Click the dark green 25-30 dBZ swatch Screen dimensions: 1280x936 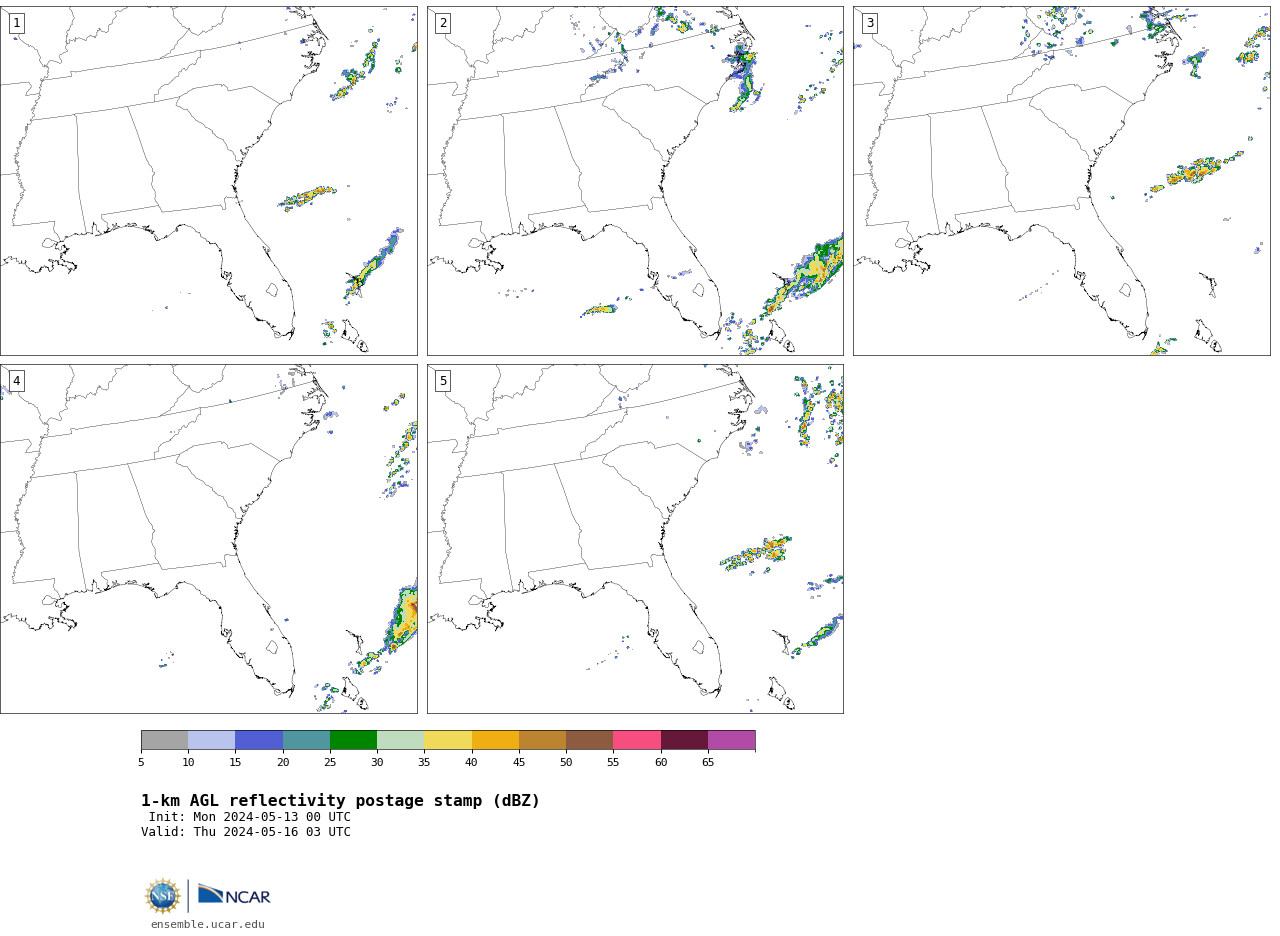353,740
